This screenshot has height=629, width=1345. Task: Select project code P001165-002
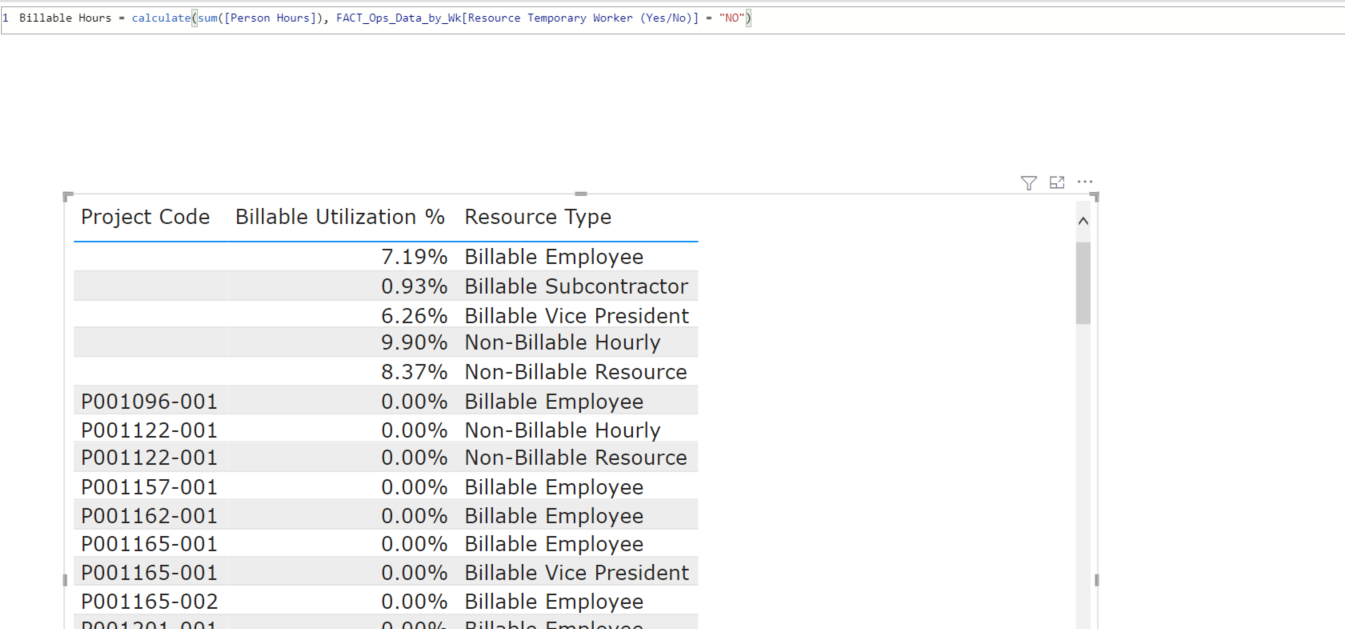tap(149, 602)
